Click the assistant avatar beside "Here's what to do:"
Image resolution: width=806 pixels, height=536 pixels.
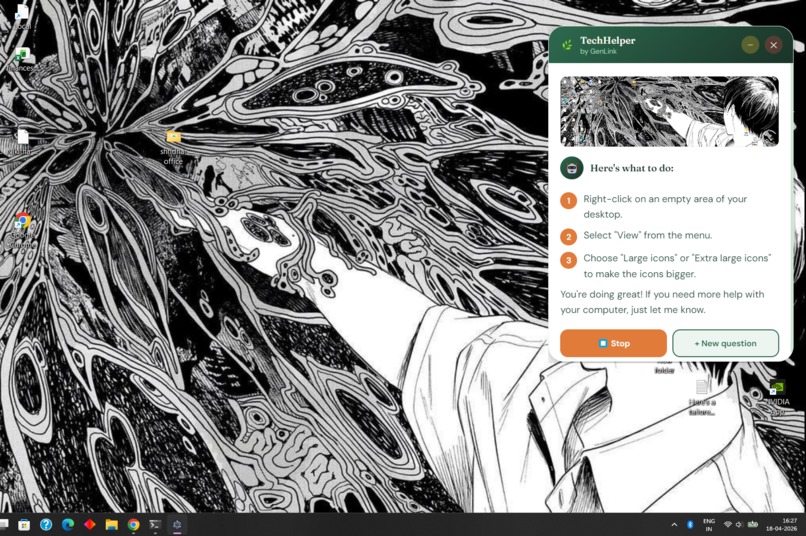point(572,168)
